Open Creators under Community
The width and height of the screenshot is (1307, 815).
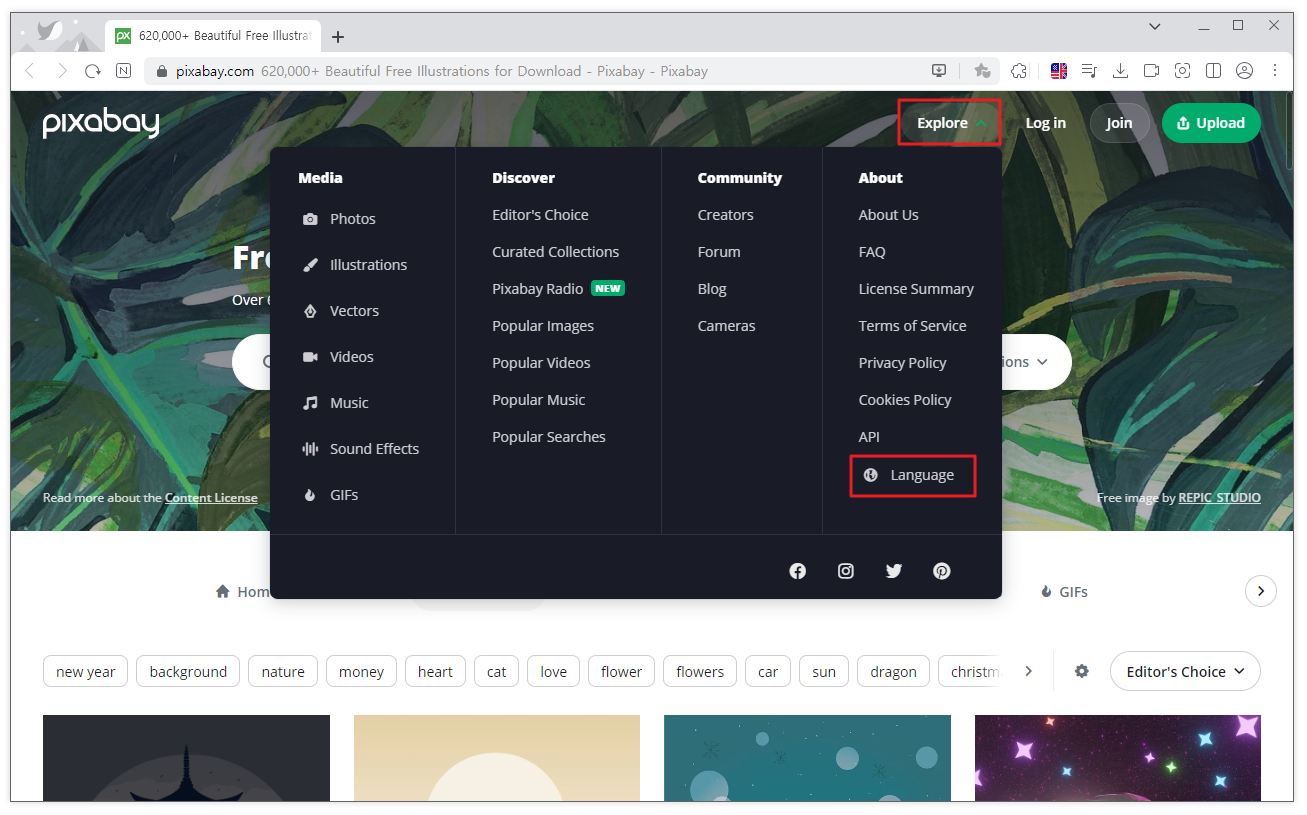[x=725, y=215]
